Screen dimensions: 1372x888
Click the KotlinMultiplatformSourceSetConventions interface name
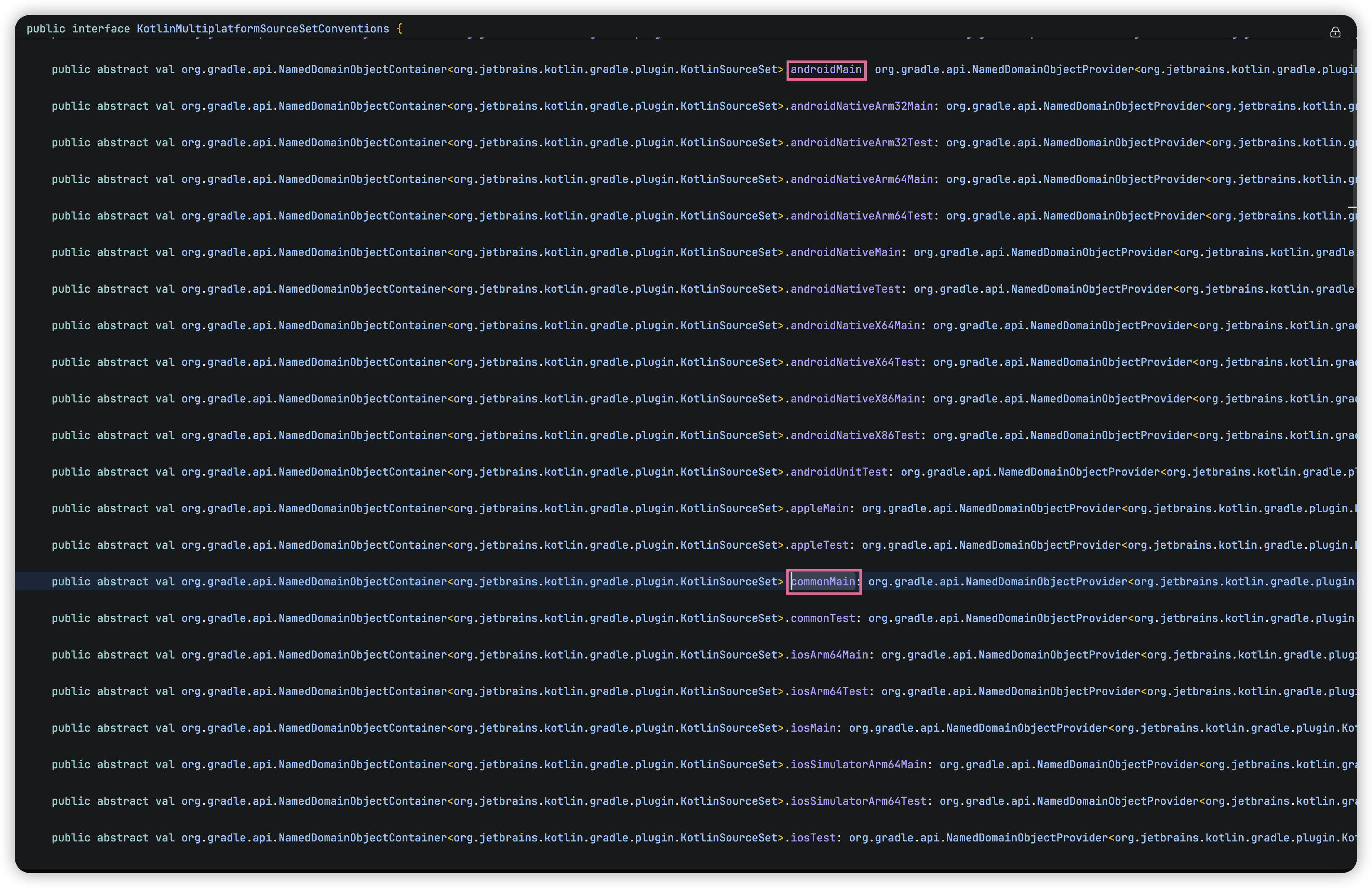pos(263,29)
